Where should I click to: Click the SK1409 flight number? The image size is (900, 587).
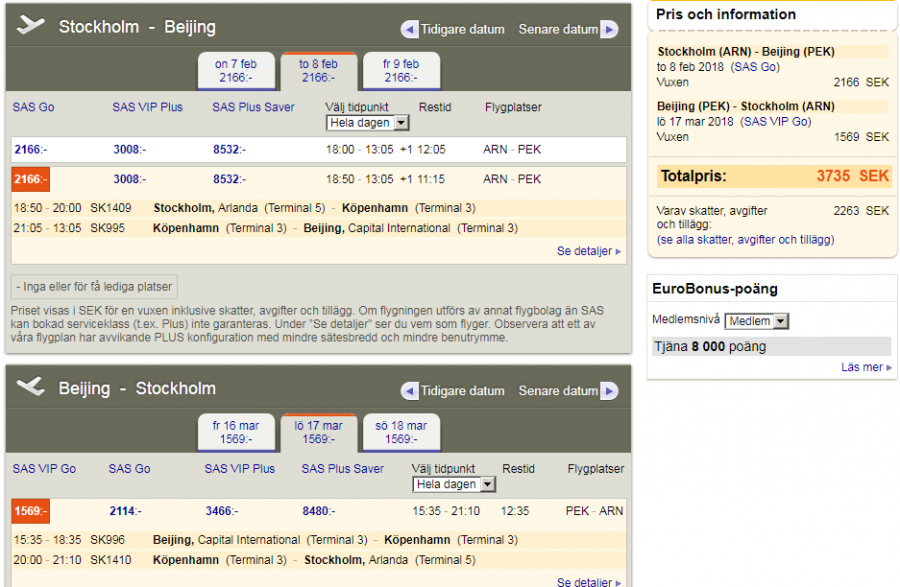click(x=111, y=208)
